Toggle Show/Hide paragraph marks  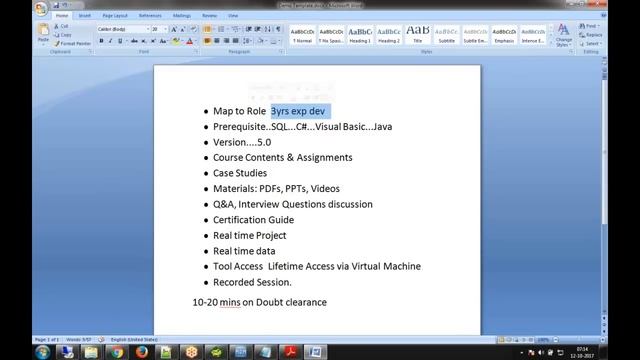(x=278, y=29)
